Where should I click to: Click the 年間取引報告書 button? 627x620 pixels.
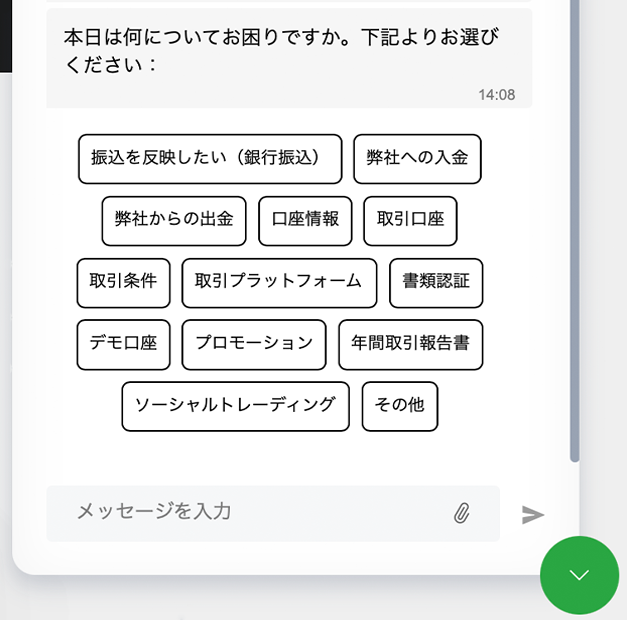click(x=410, y=344)
